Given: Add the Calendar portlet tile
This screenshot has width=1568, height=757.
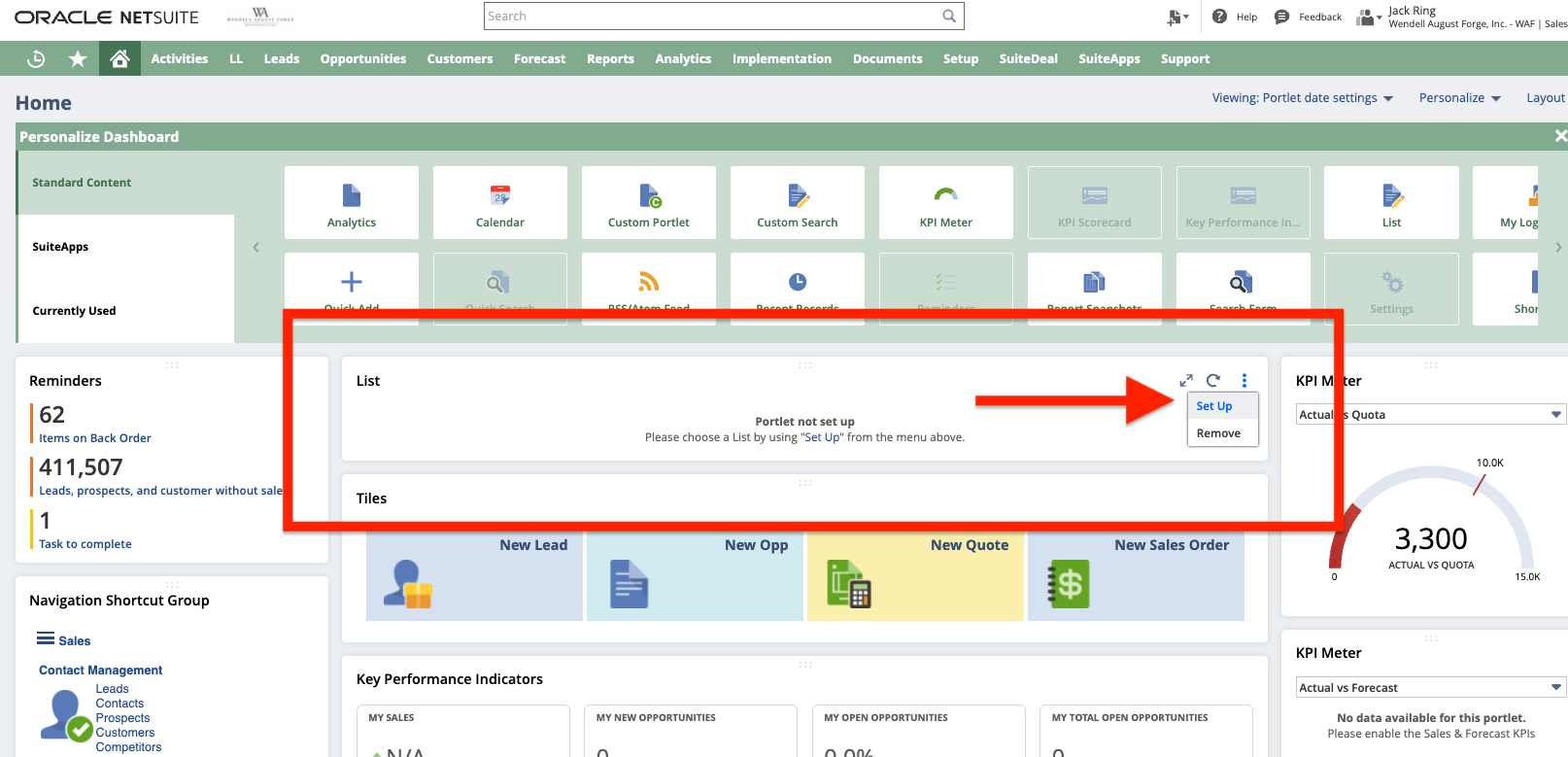Looking at the screenshot, I should click(500, 202).
